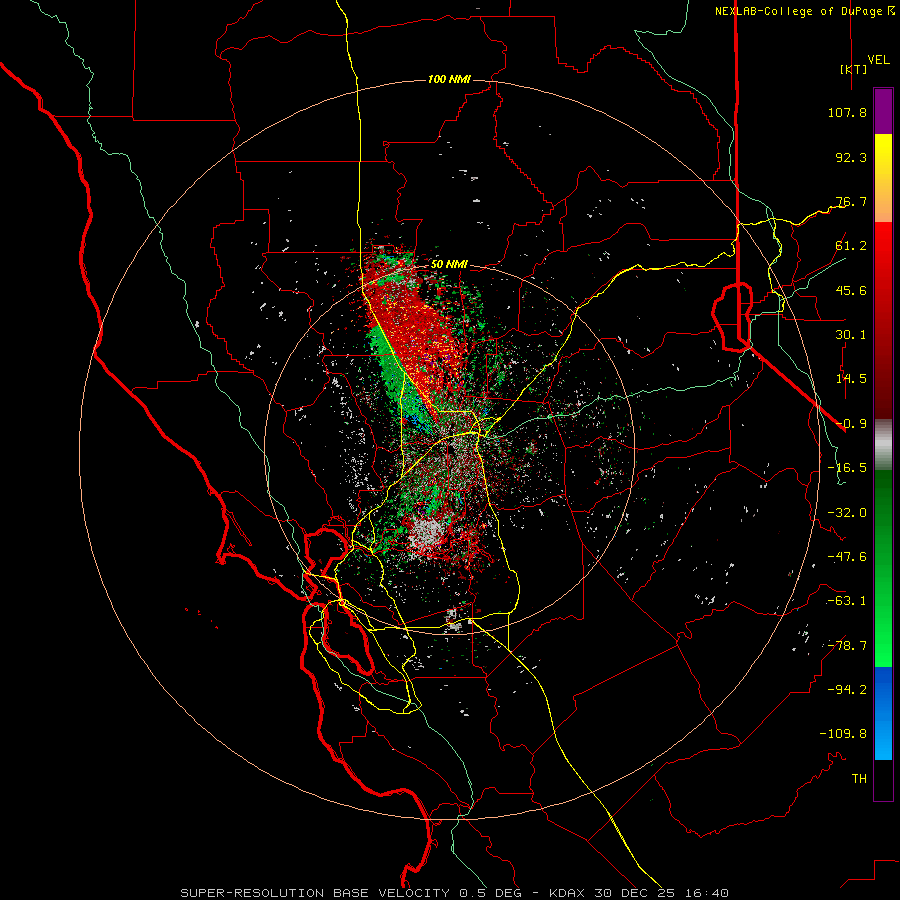Click the [KT] units label
This screenshot has height=900, width=900.
click(x=853, y=69)
